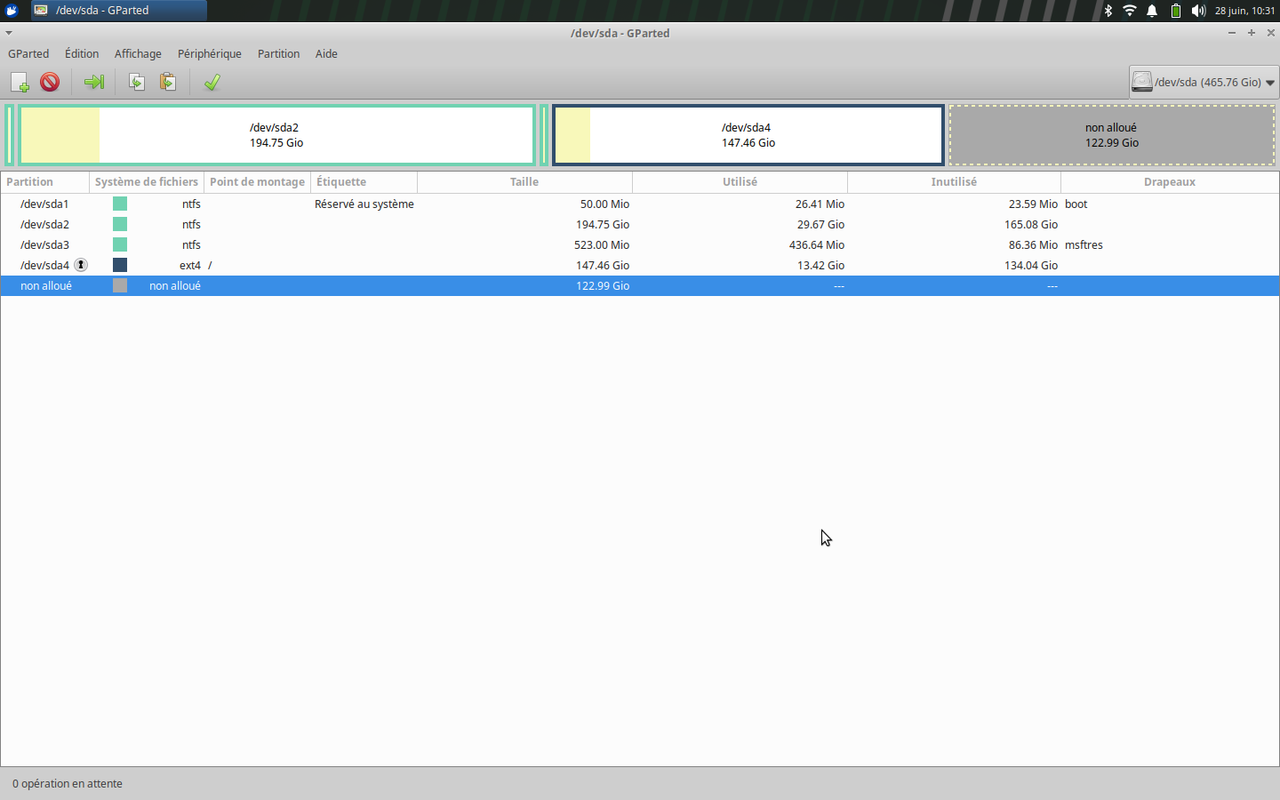The image size is (1280, 800).
Task: Sort by the Point de montage column header
Action: point(257,182)
